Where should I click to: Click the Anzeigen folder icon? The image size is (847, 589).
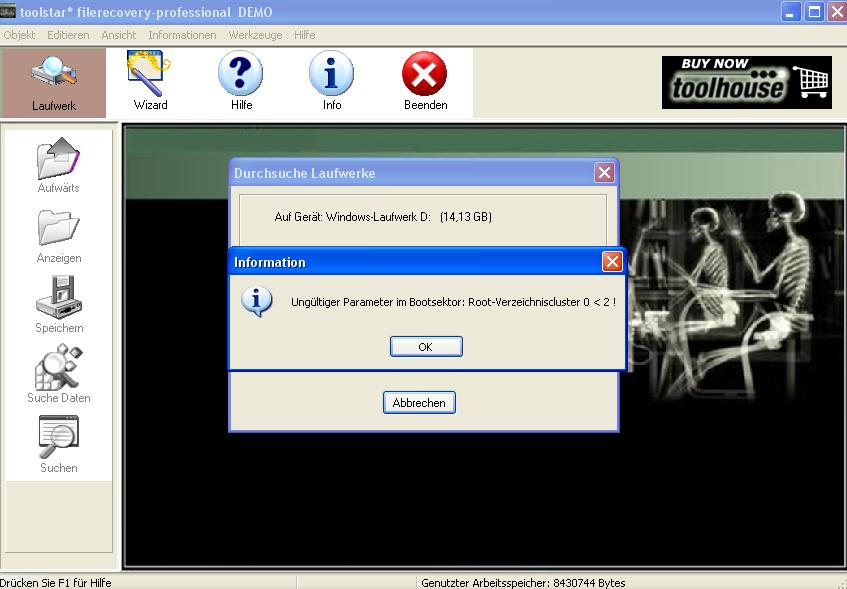58,236
